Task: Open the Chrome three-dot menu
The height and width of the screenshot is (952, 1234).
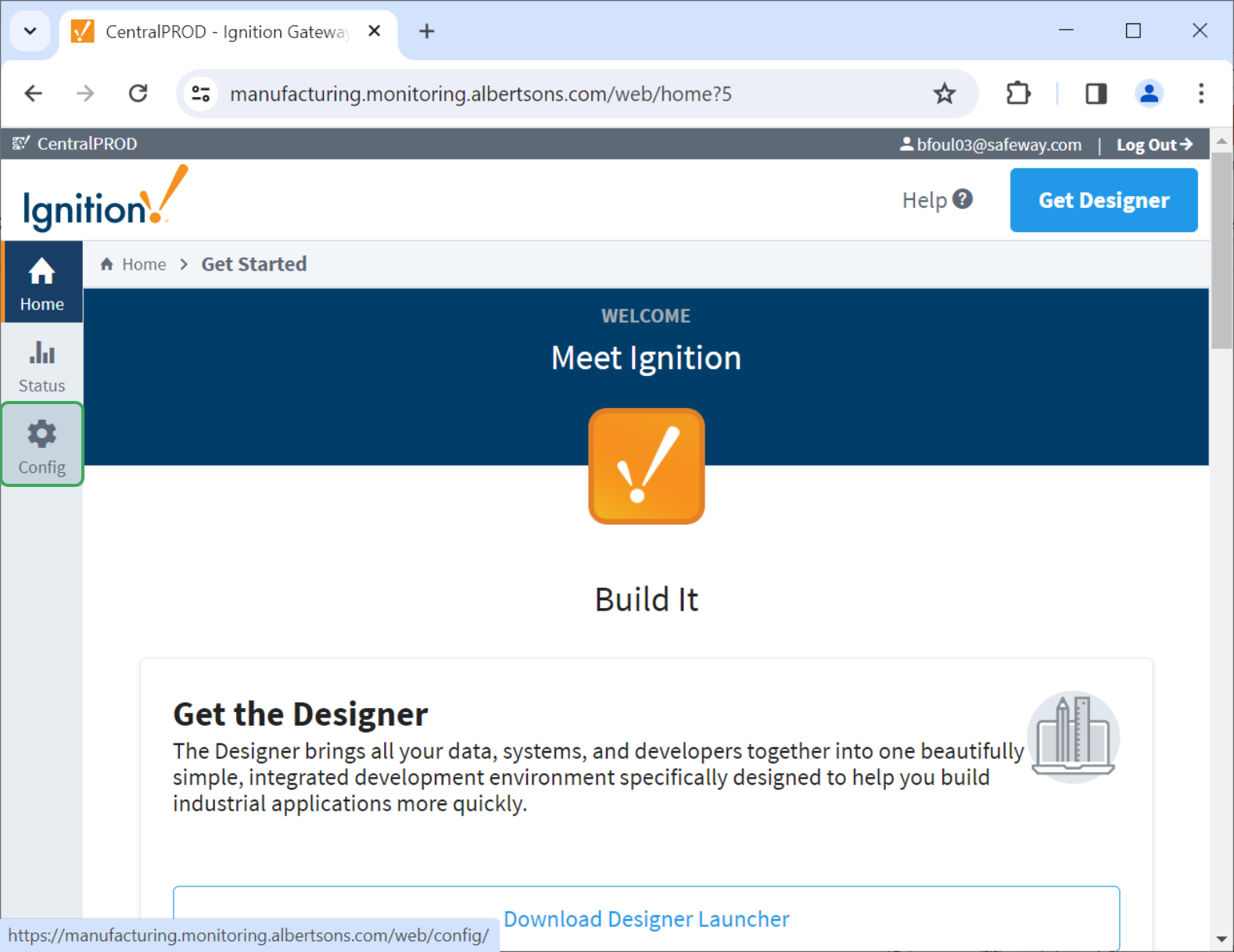Action: (x=1201, y=94)
